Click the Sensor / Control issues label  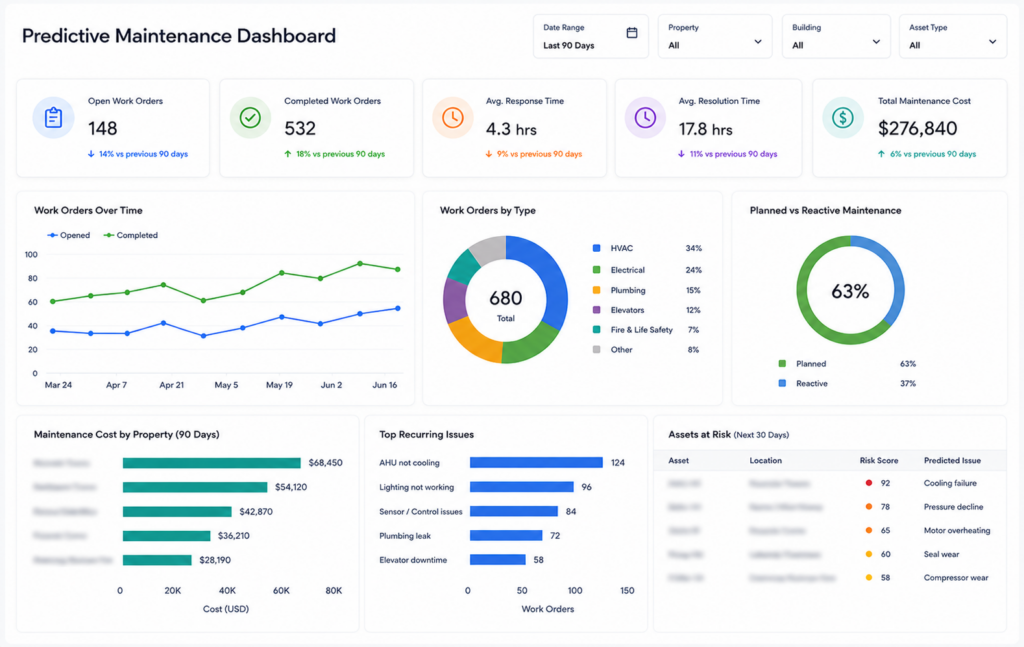coord(421,511)
